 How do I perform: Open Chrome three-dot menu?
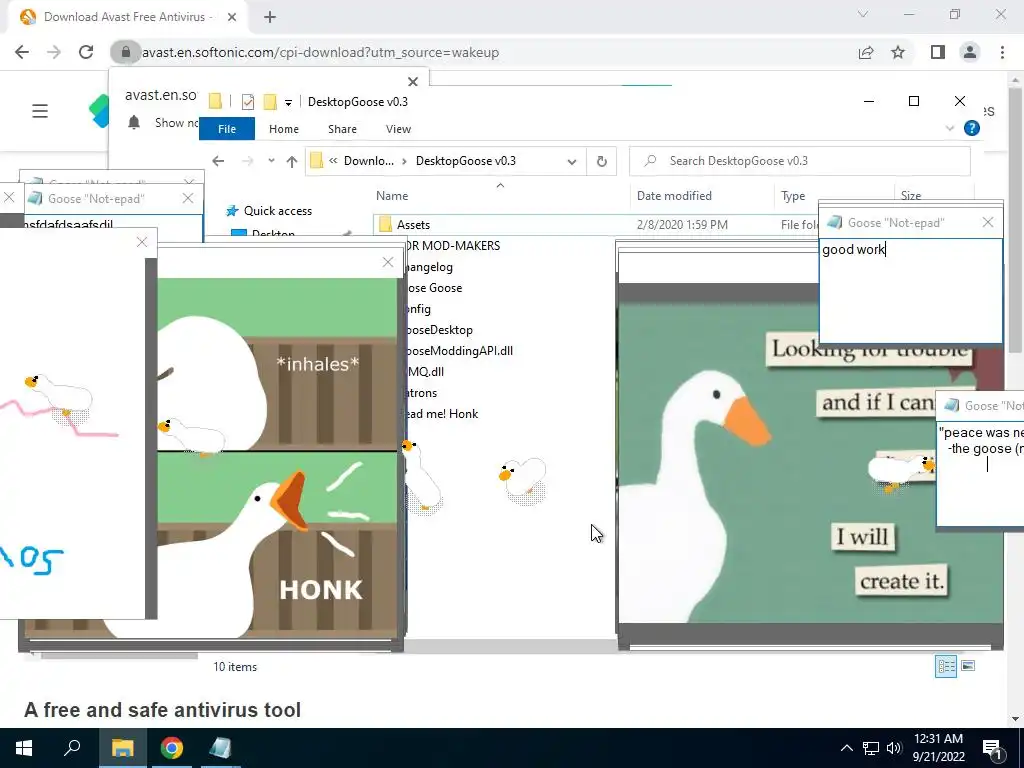click(1002, 52)
